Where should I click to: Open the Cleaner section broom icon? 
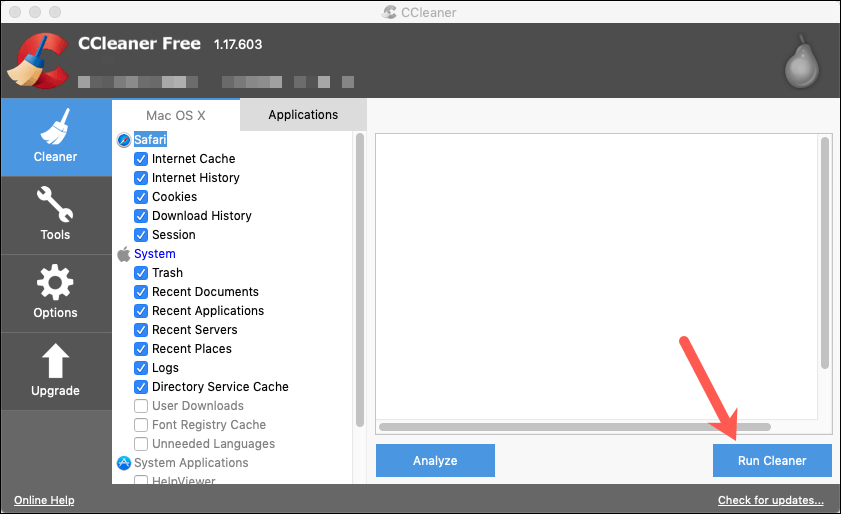coord(55,127)
